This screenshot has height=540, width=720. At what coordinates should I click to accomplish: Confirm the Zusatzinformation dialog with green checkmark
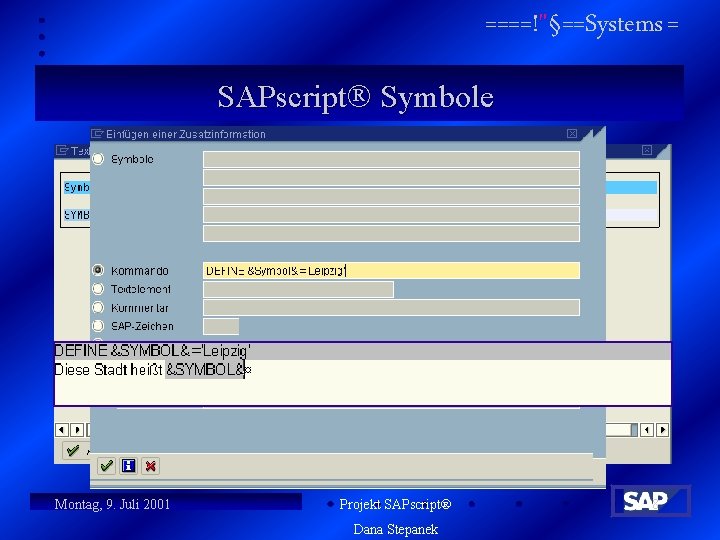(107, 466)
